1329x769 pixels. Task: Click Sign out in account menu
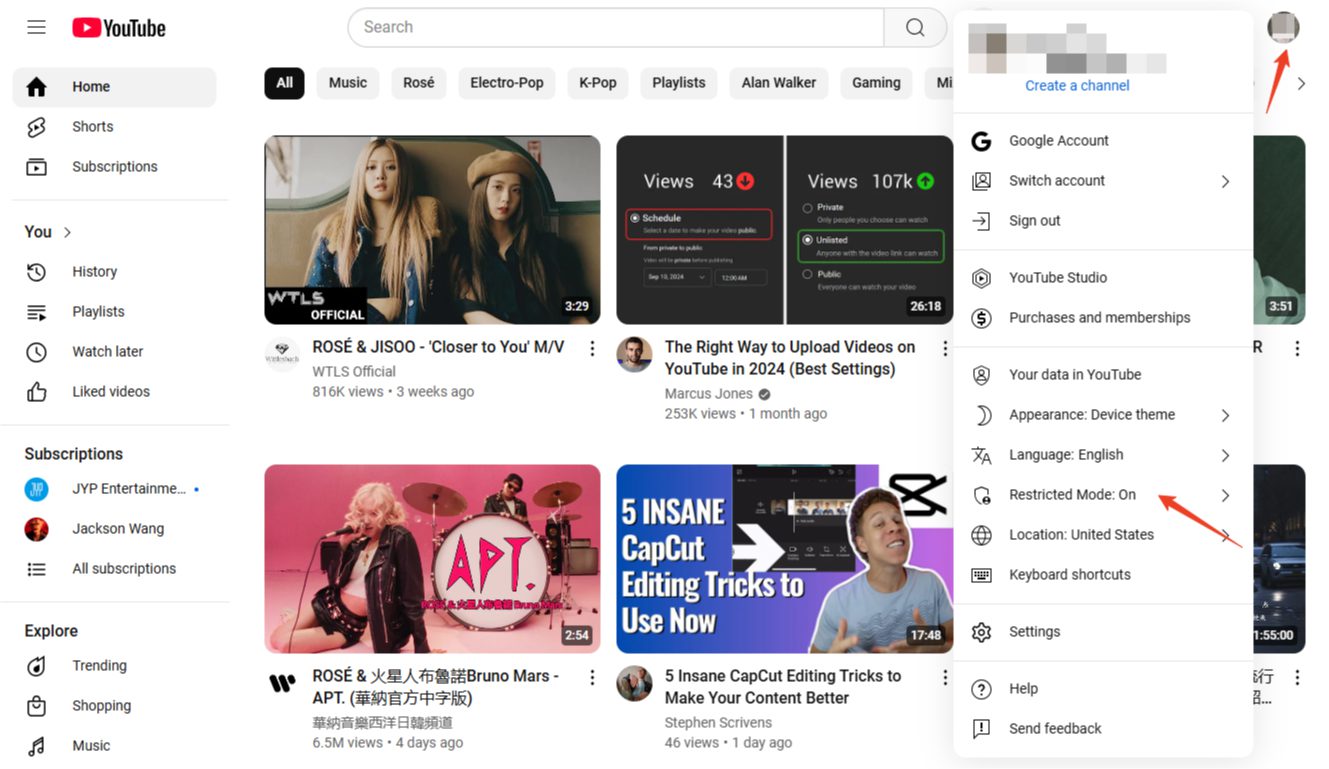[x=1103, y=221]
